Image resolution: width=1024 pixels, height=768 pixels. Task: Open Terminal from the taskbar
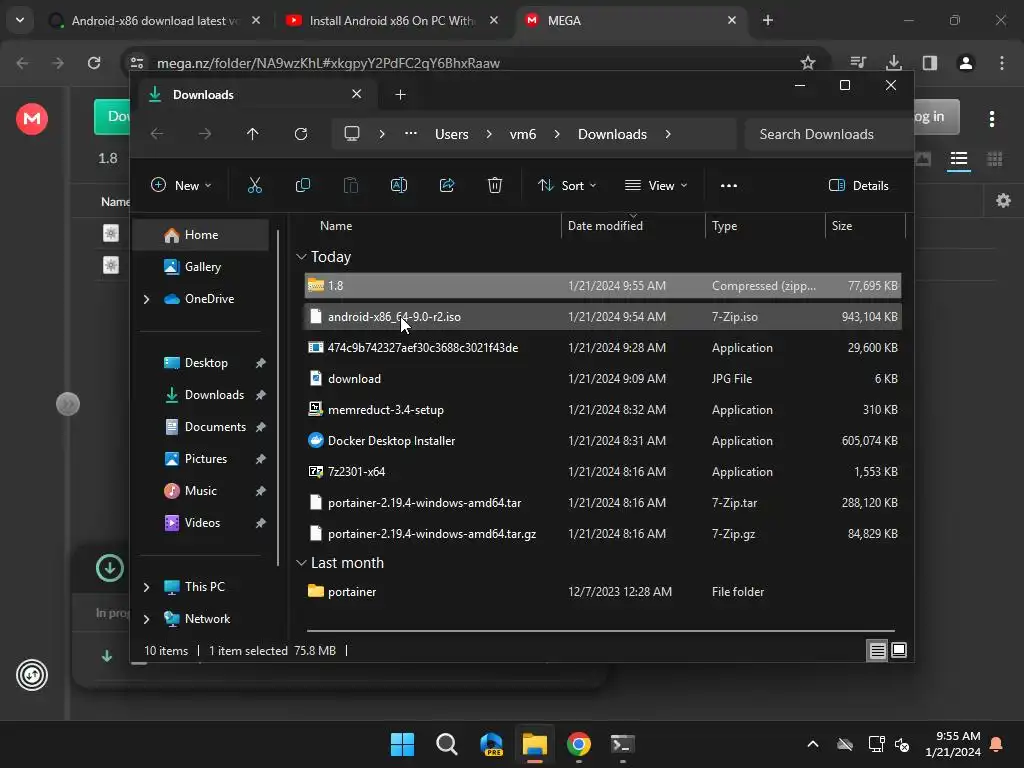pos(622,744)
